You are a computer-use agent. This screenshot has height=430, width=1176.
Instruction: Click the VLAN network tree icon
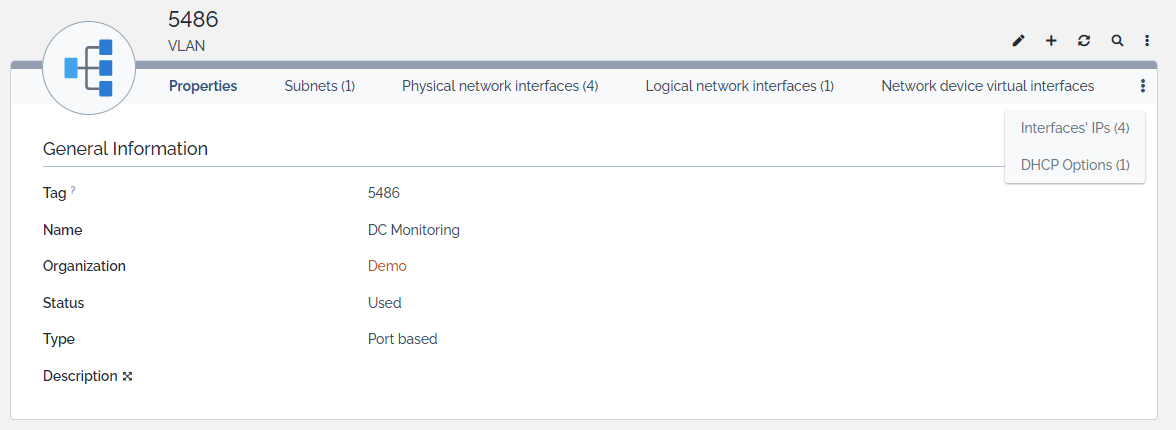(89, 69)
